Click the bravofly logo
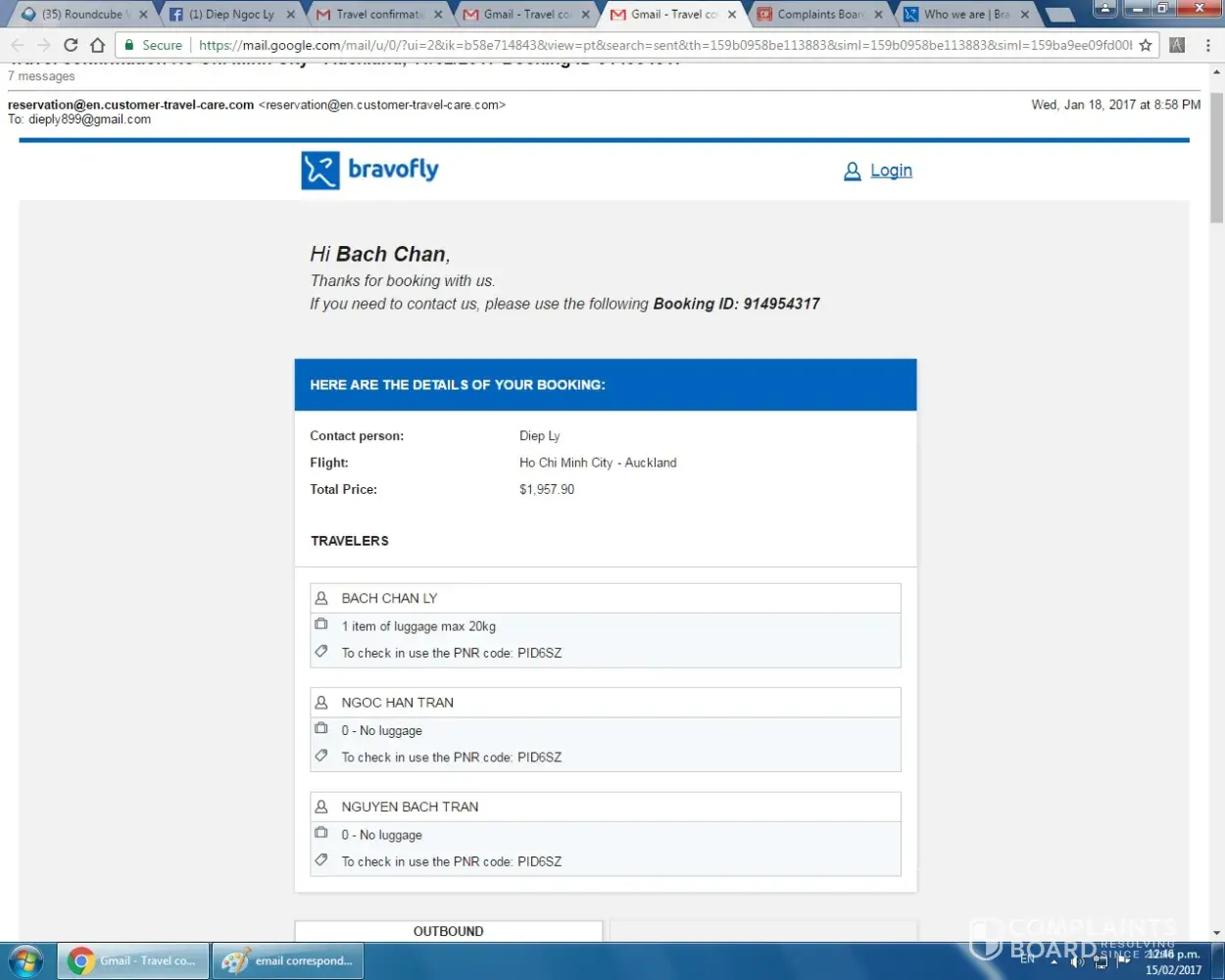This screenshot has width=1225, height=980. tap(369, 170)
